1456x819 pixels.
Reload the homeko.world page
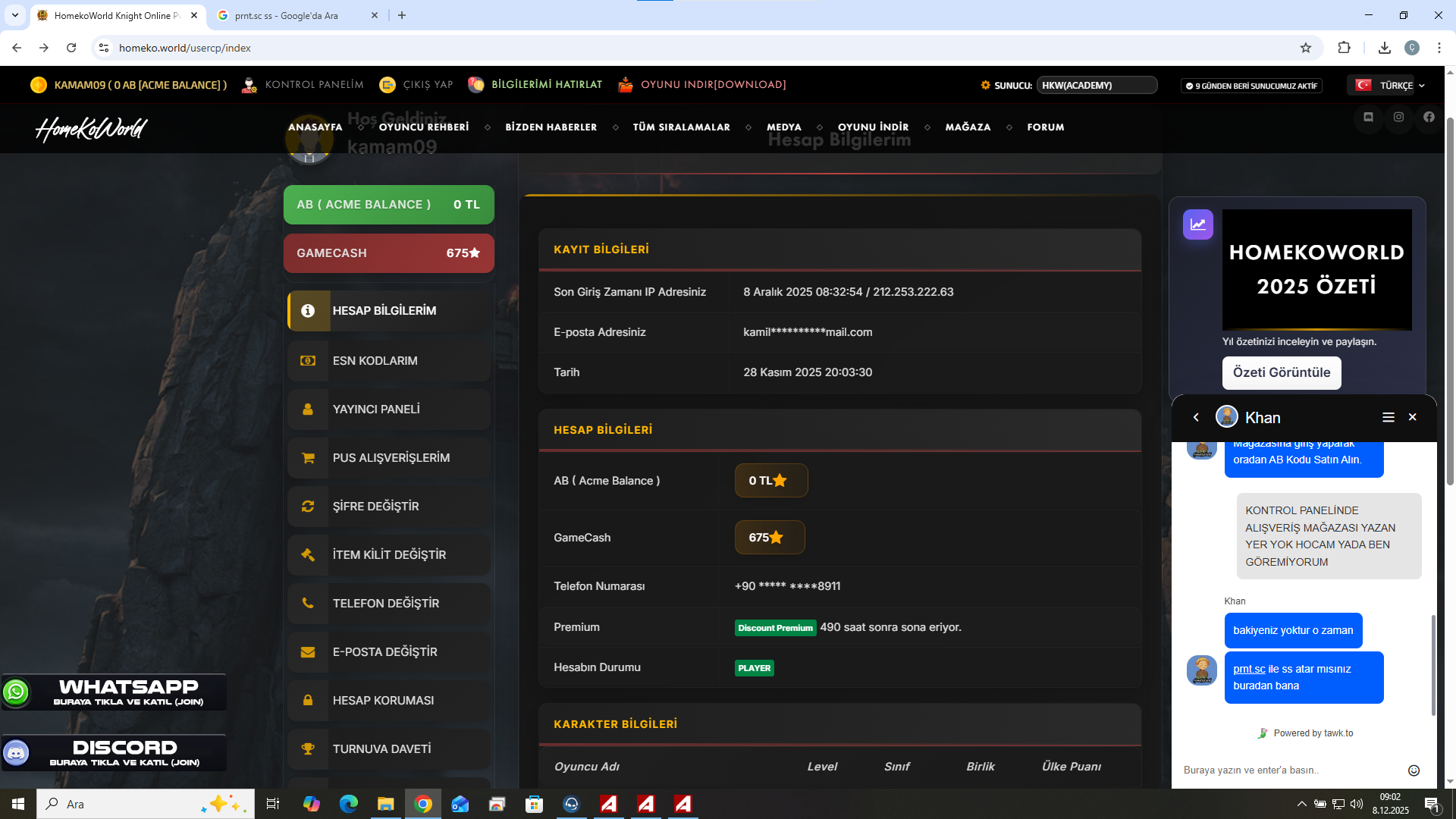click(71, 48)
